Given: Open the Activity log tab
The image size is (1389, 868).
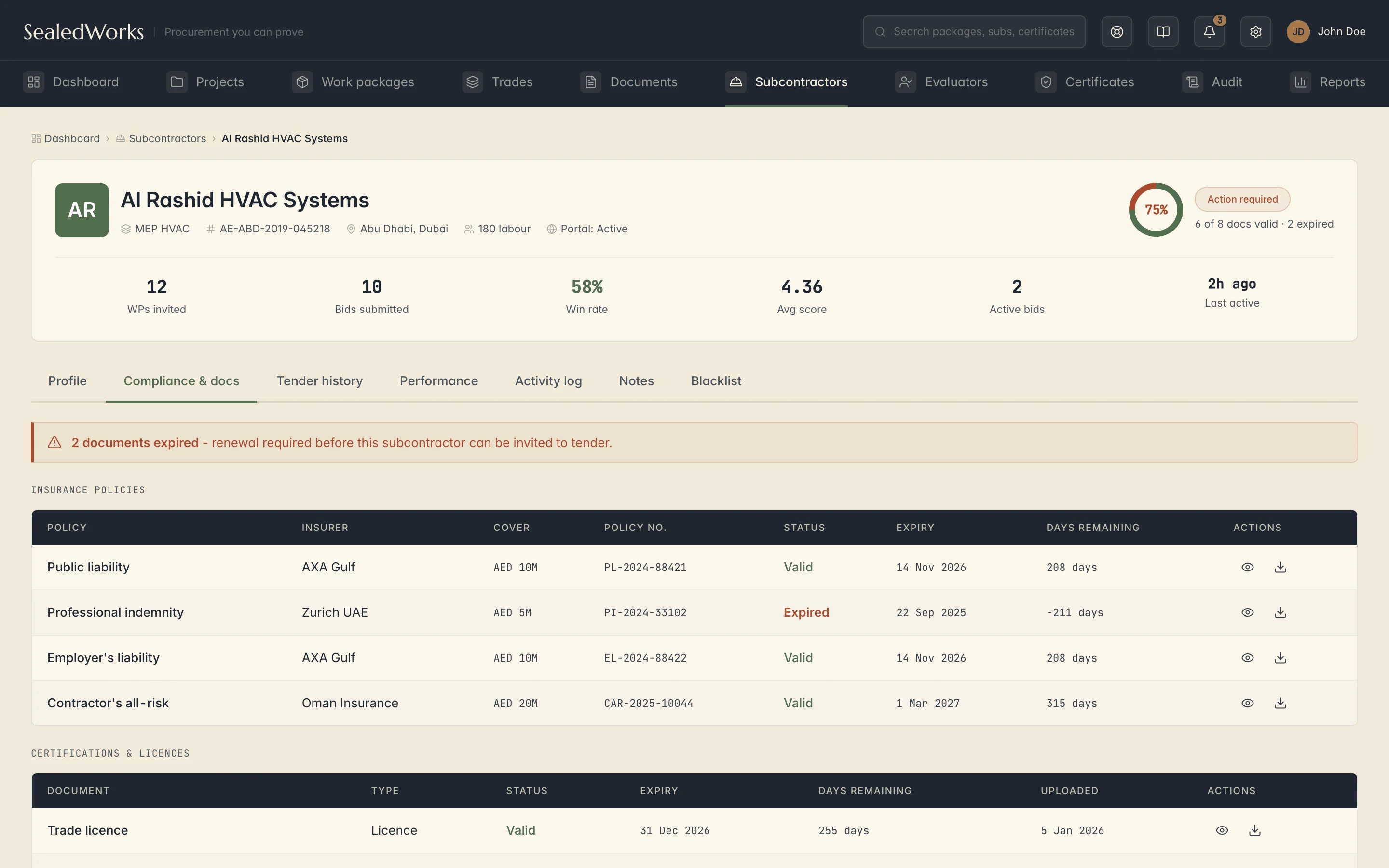Looking at the screenshot, I should click(x=548, y=381).
